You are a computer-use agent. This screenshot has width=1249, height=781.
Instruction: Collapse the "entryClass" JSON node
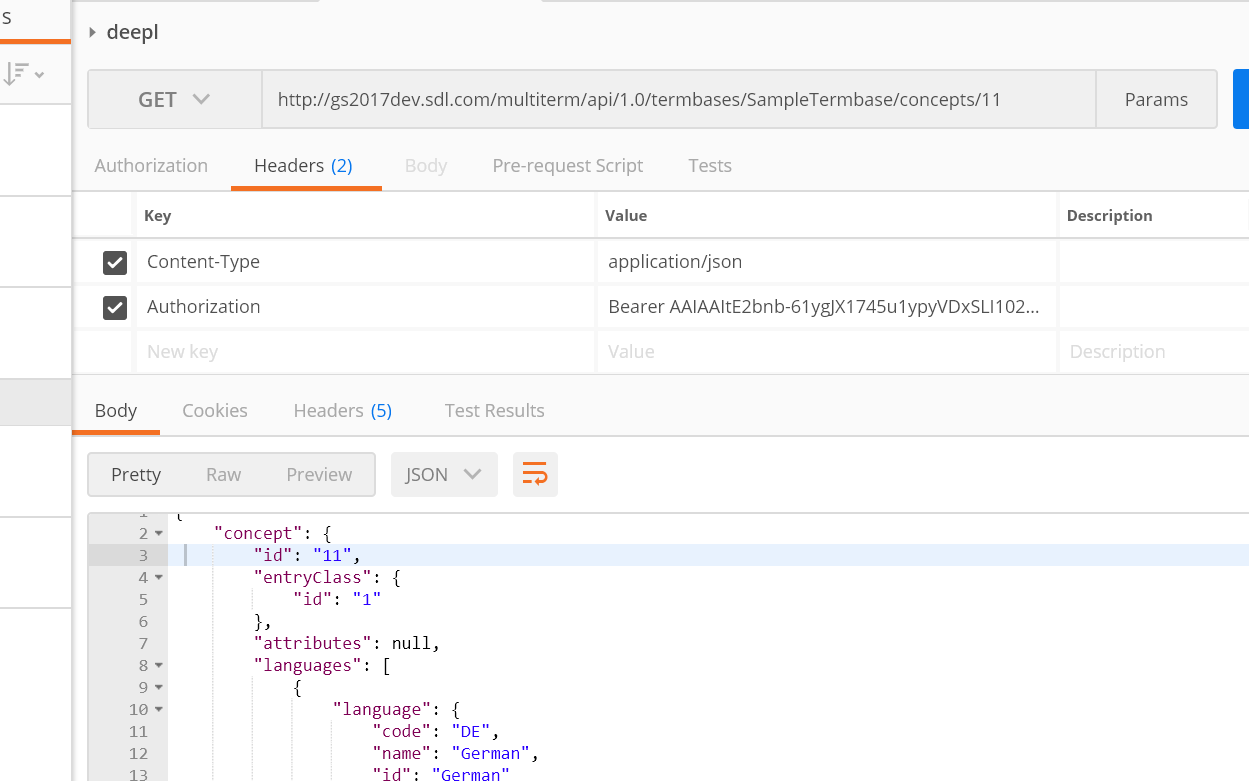pos(159,578)
